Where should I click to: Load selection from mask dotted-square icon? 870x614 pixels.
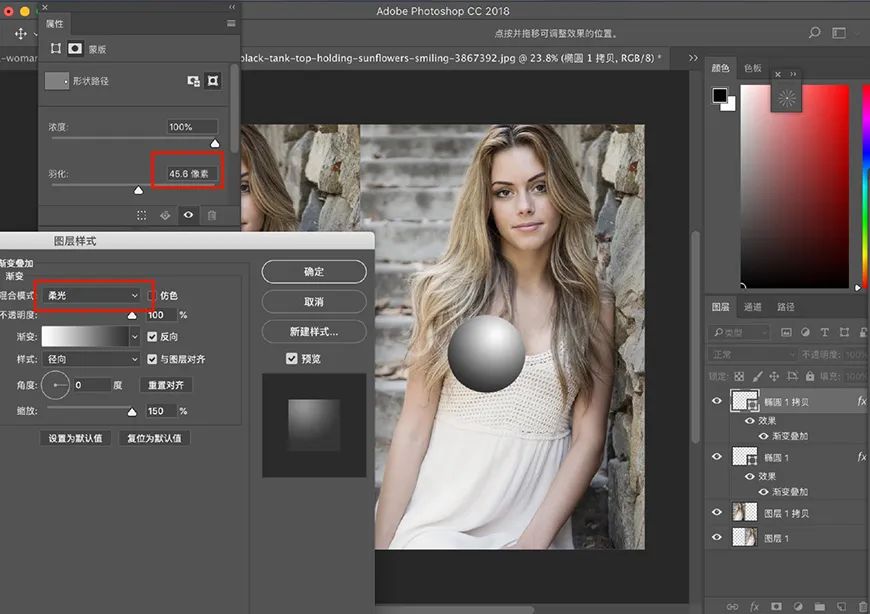click(141, 215)
